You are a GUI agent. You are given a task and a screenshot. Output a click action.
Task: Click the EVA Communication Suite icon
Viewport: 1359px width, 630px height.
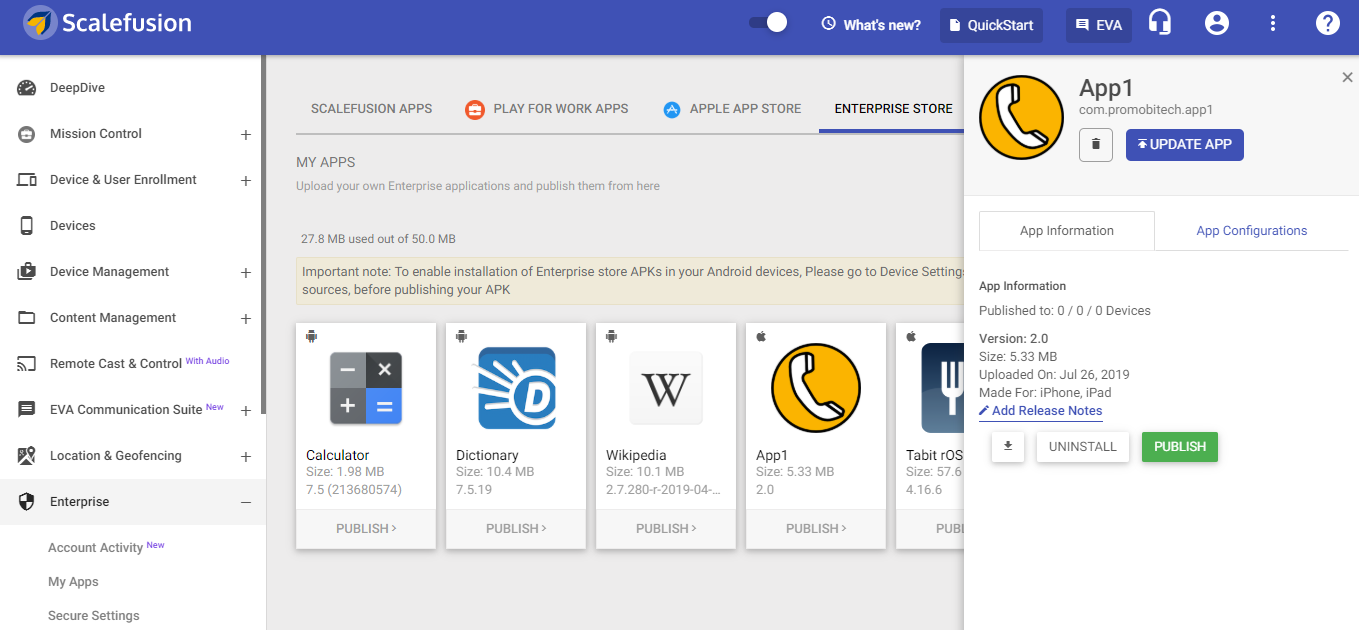point(27,410)
